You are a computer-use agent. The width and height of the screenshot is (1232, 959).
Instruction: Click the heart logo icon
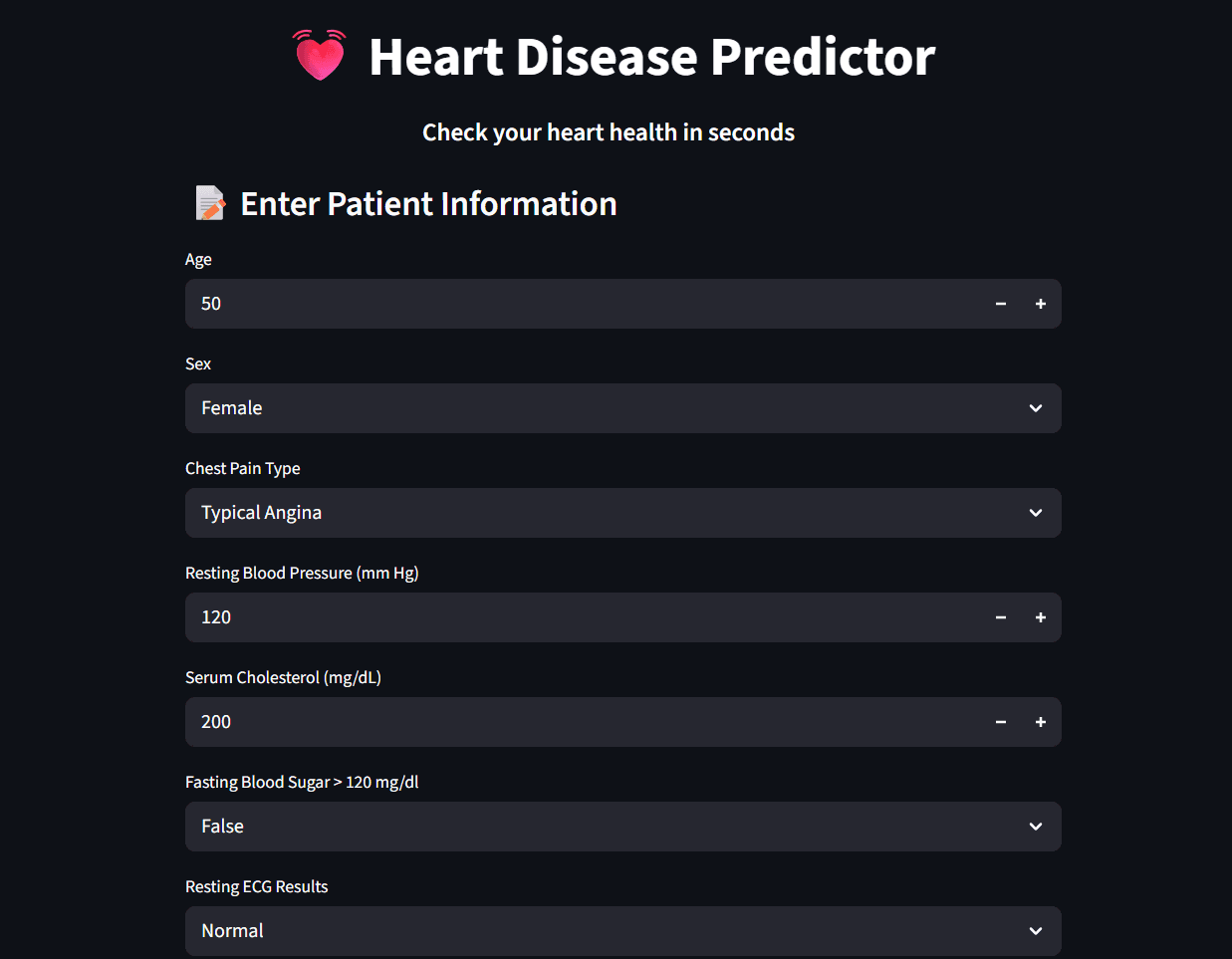tap(319, 56)
